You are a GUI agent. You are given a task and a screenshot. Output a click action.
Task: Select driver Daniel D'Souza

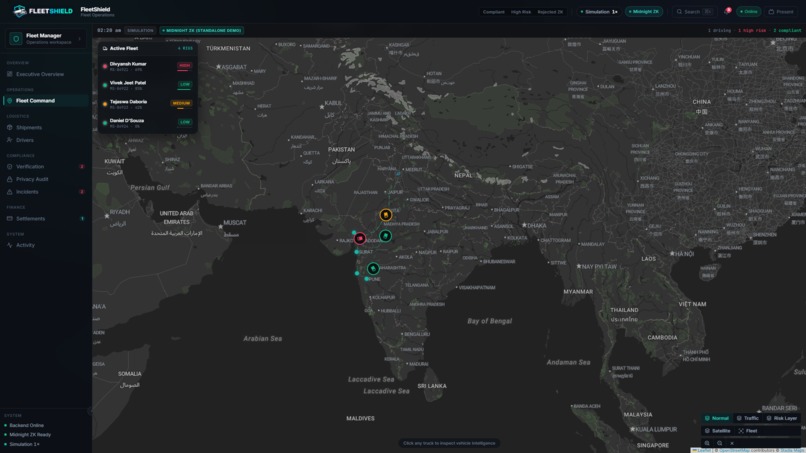pyautogui.click(x=148, y=123)
